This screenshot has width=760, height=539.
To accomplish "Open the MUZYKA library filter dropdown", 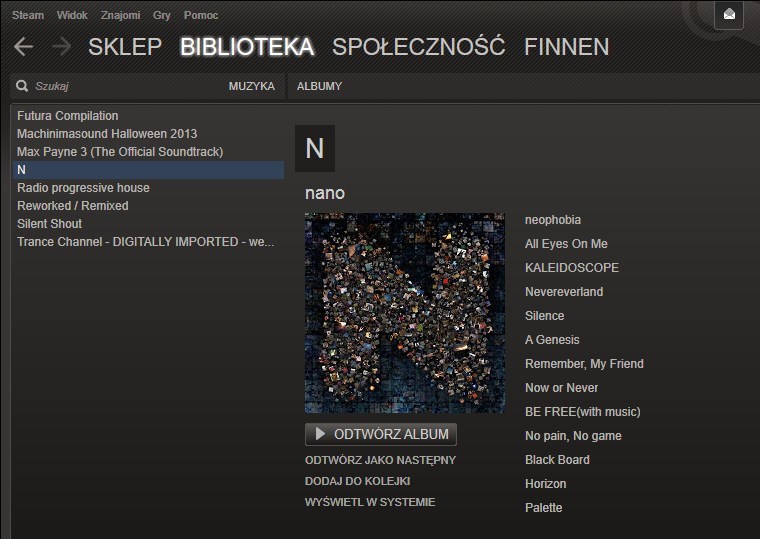I will [x=252, y=86].
